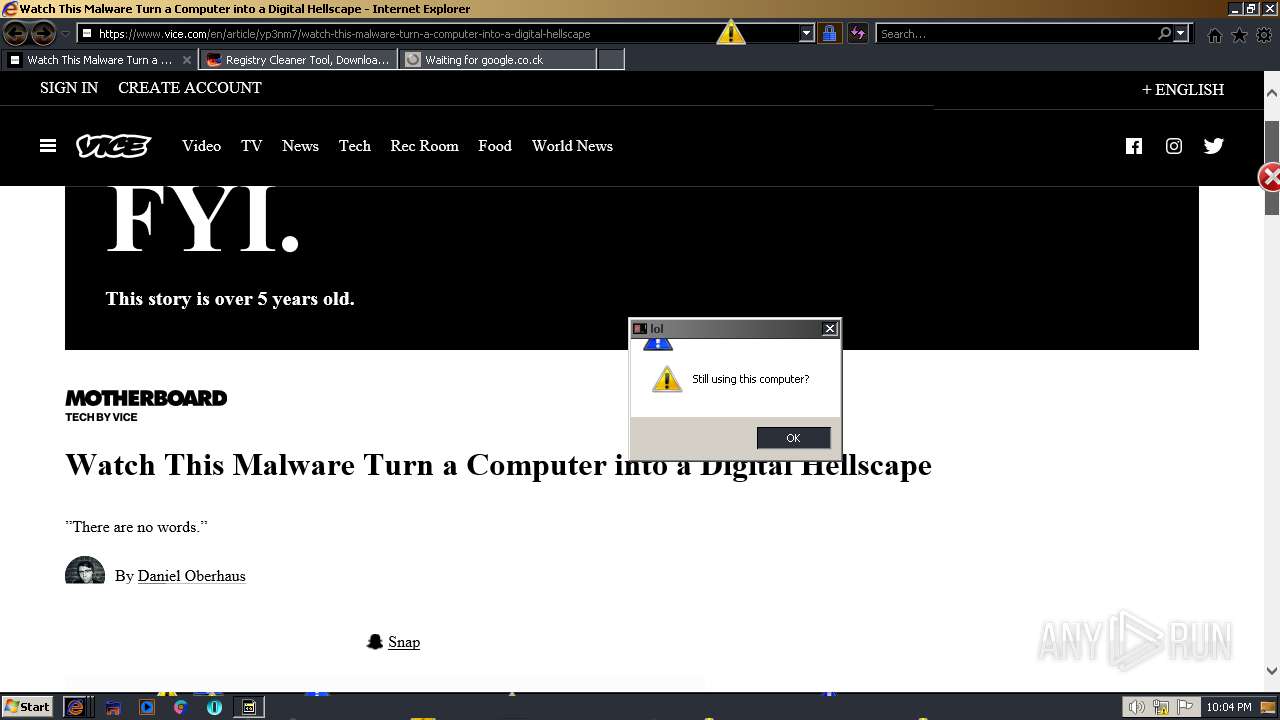This screenshot has height=720, width=1280.
Task: Go forward with the browser Forward arrow
Action: click(x=43, y=33)
